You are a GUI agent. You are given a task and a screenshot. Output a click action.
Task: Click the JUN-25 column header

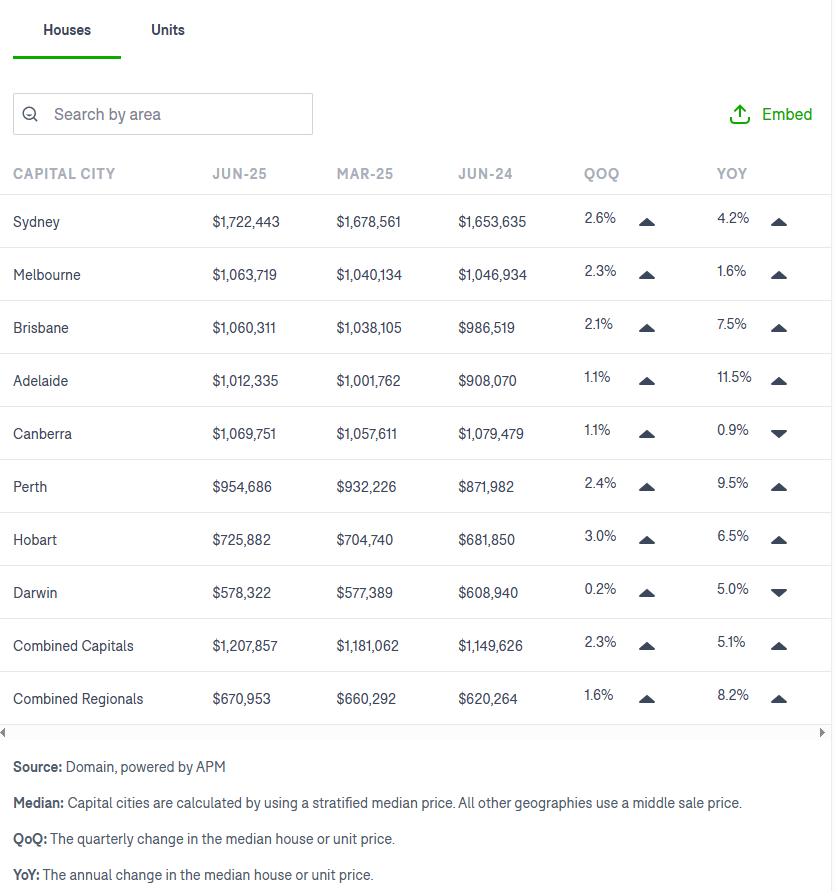(239, 174)
